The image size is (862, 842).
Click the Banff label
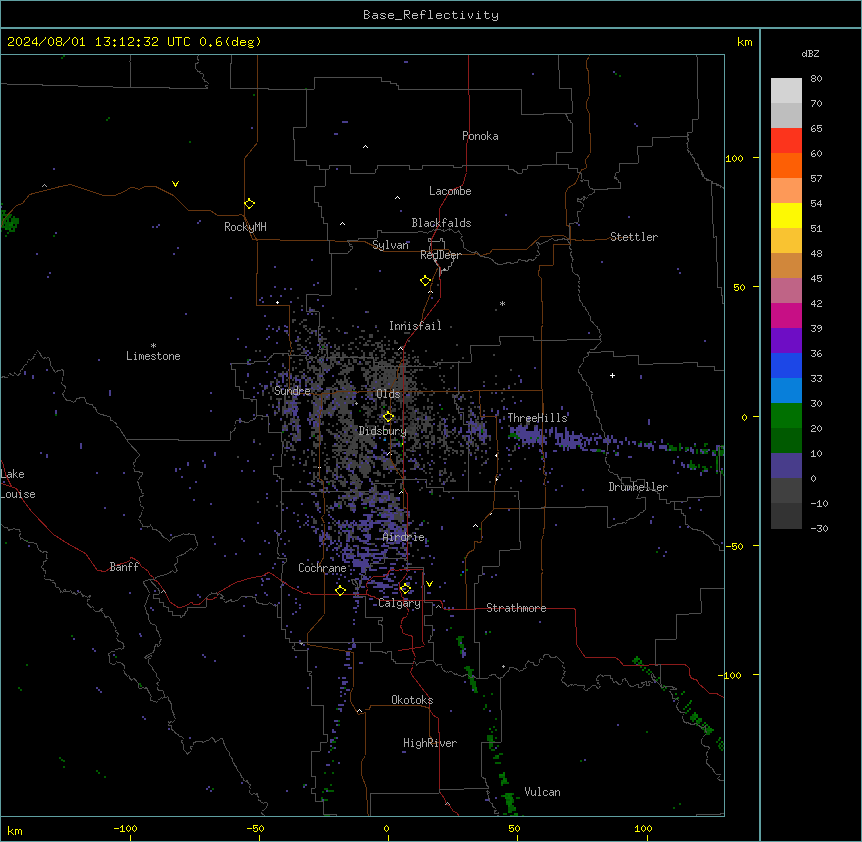coord(124,567)
